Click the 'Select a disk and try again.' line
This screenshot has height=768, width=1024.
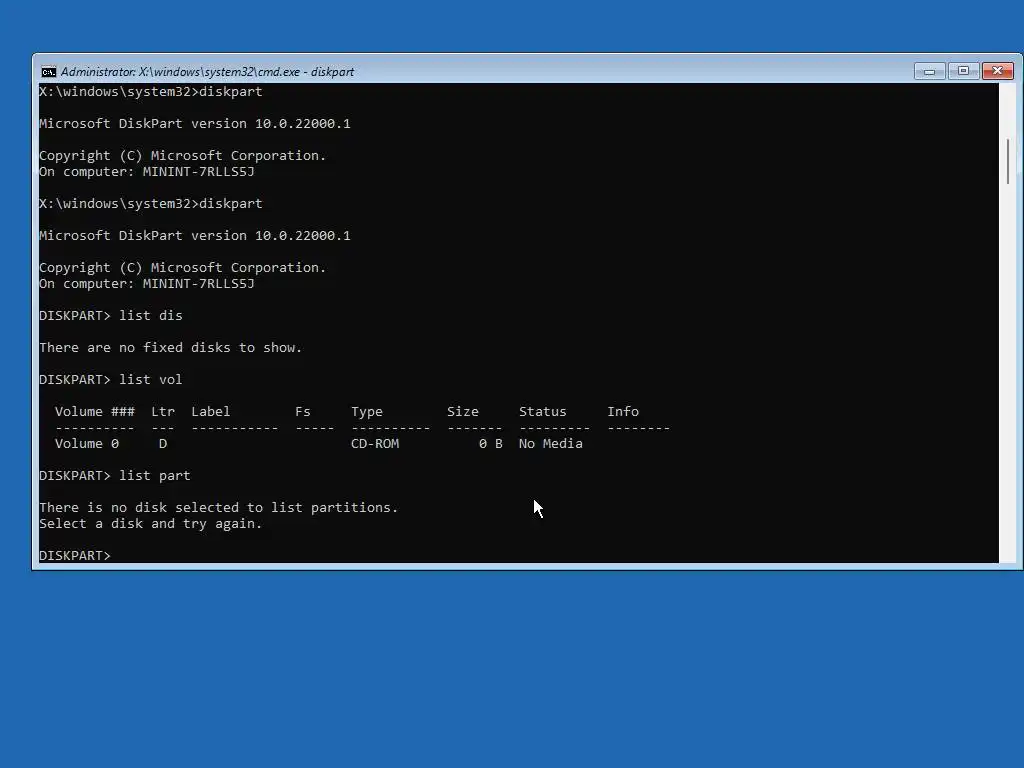tap(150, 524)
